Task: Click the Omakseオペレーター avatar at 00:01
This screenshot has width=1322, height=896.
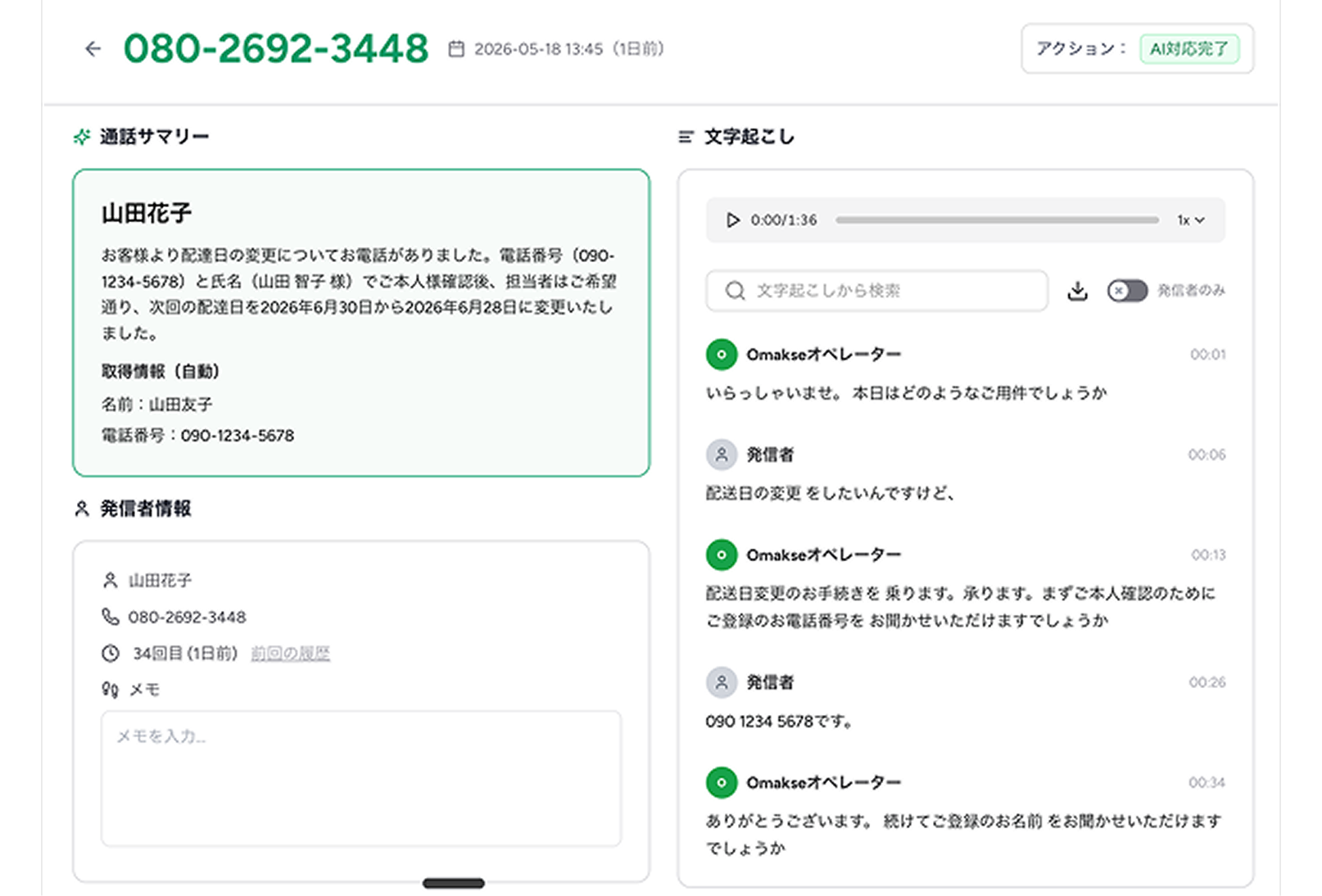Action: (x=722, y=355)
